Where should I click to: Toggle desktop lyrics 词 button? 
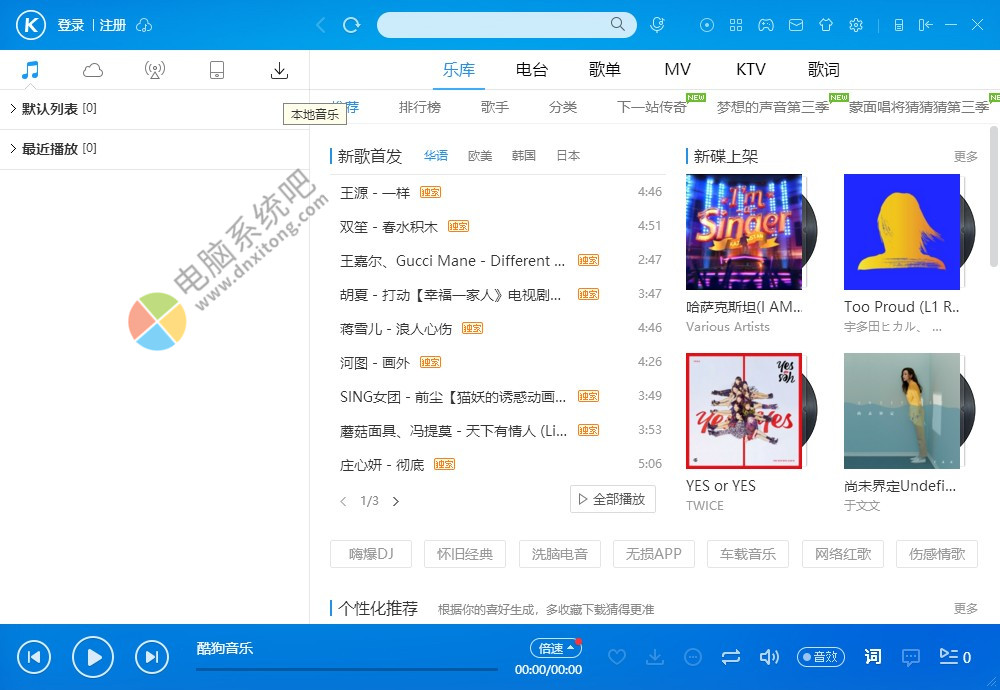(872, 656)
